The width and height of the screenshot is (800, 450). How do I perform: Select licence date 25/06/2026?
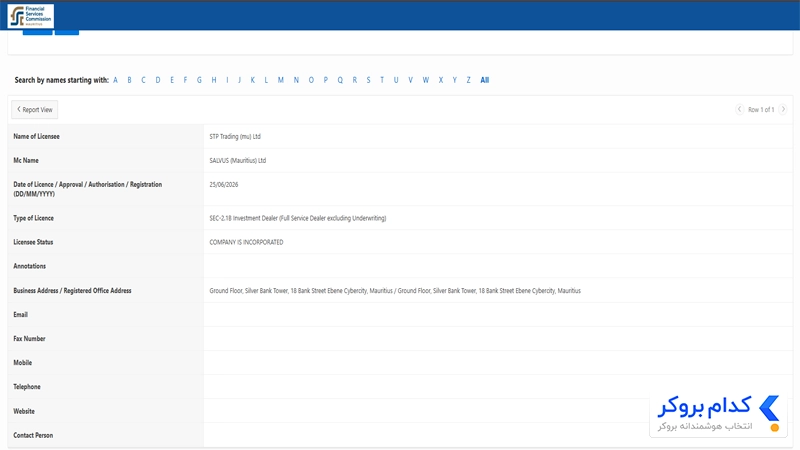click(x=224, y=185)
